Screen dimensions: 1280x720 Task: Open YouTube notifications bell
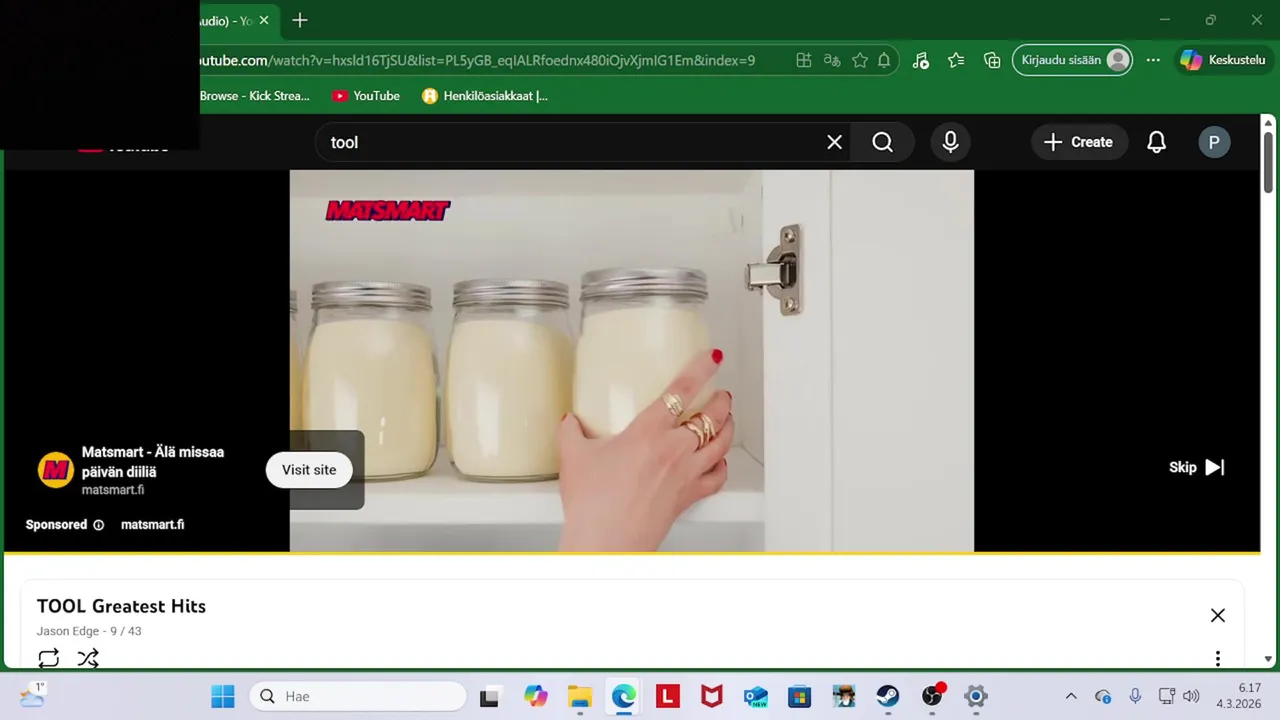[1156, 142]
